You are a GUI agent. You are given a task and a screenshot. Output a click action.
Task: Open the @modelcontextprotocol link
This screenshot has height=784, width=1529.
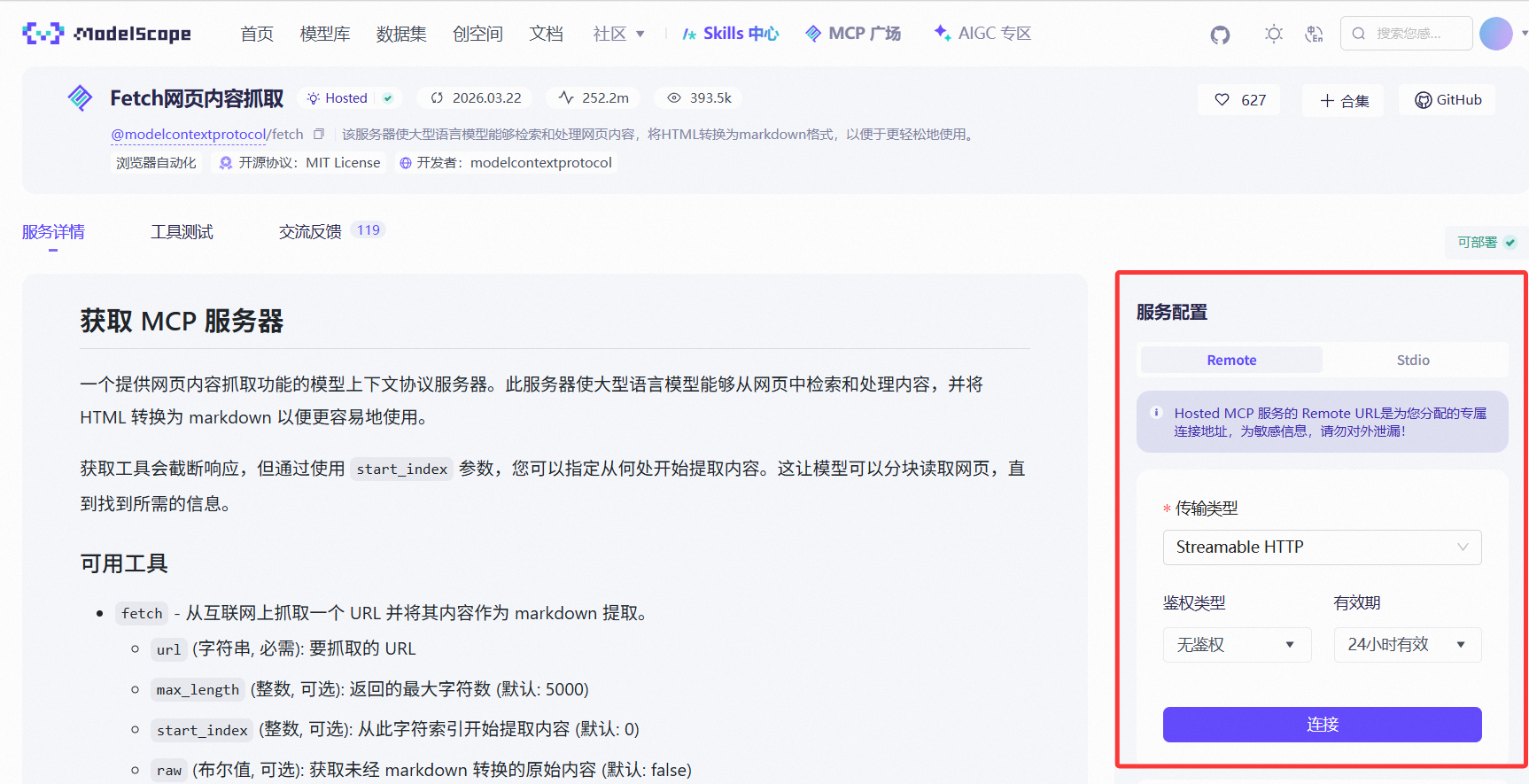tap(189, 135)
